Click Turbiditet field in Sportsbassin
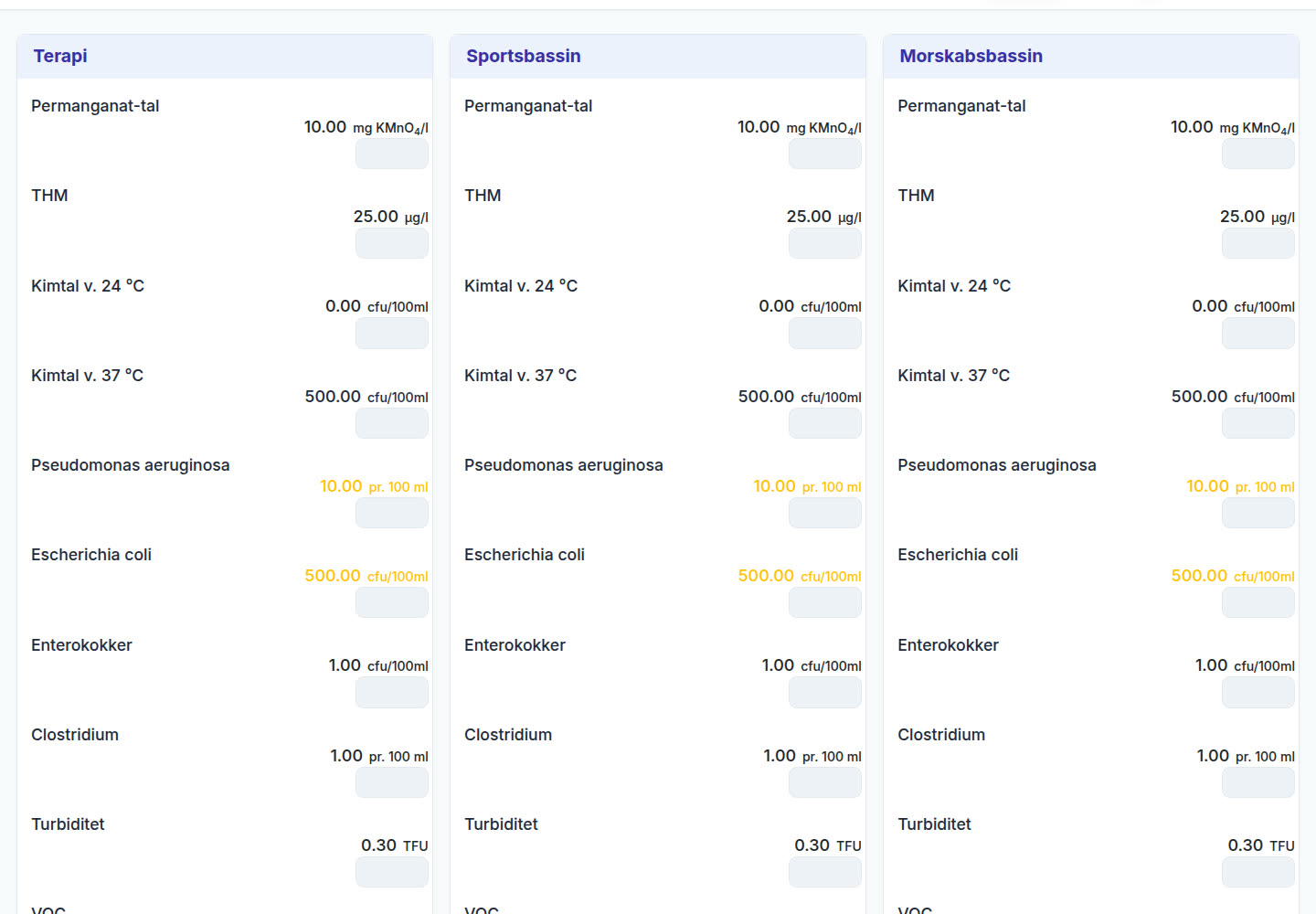Screen dimensions: 1316x914 824,872
